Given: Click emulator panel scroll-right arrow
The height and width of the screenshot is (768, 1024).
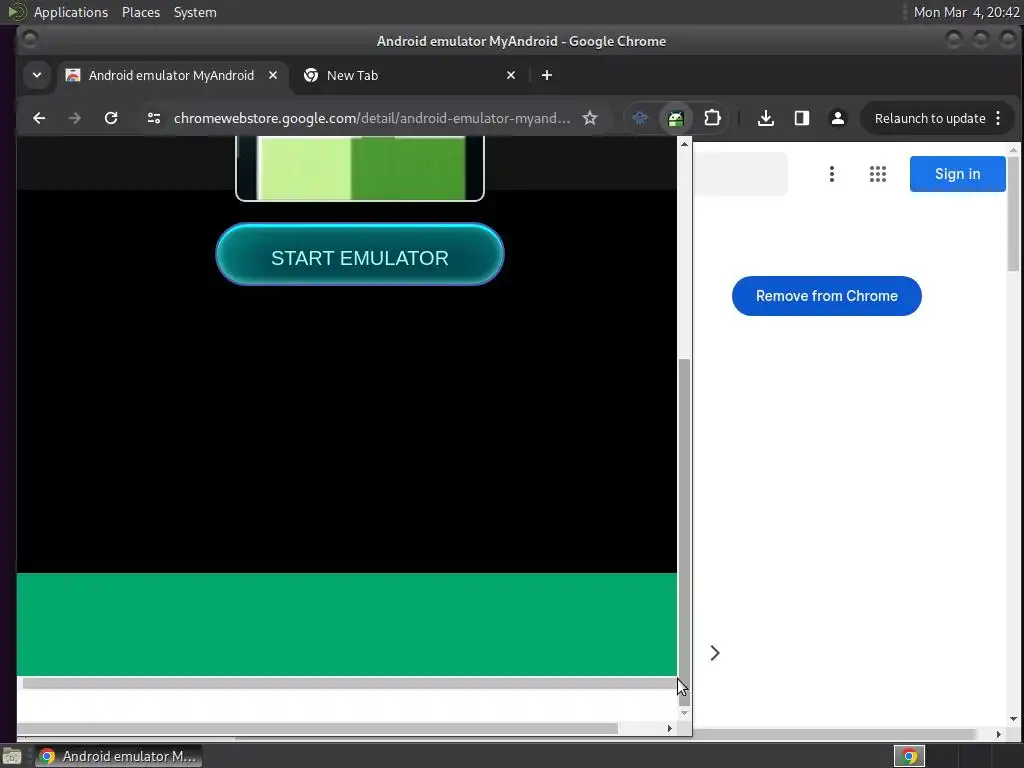Looking at the screenshot, I should (x=669, y=728).
